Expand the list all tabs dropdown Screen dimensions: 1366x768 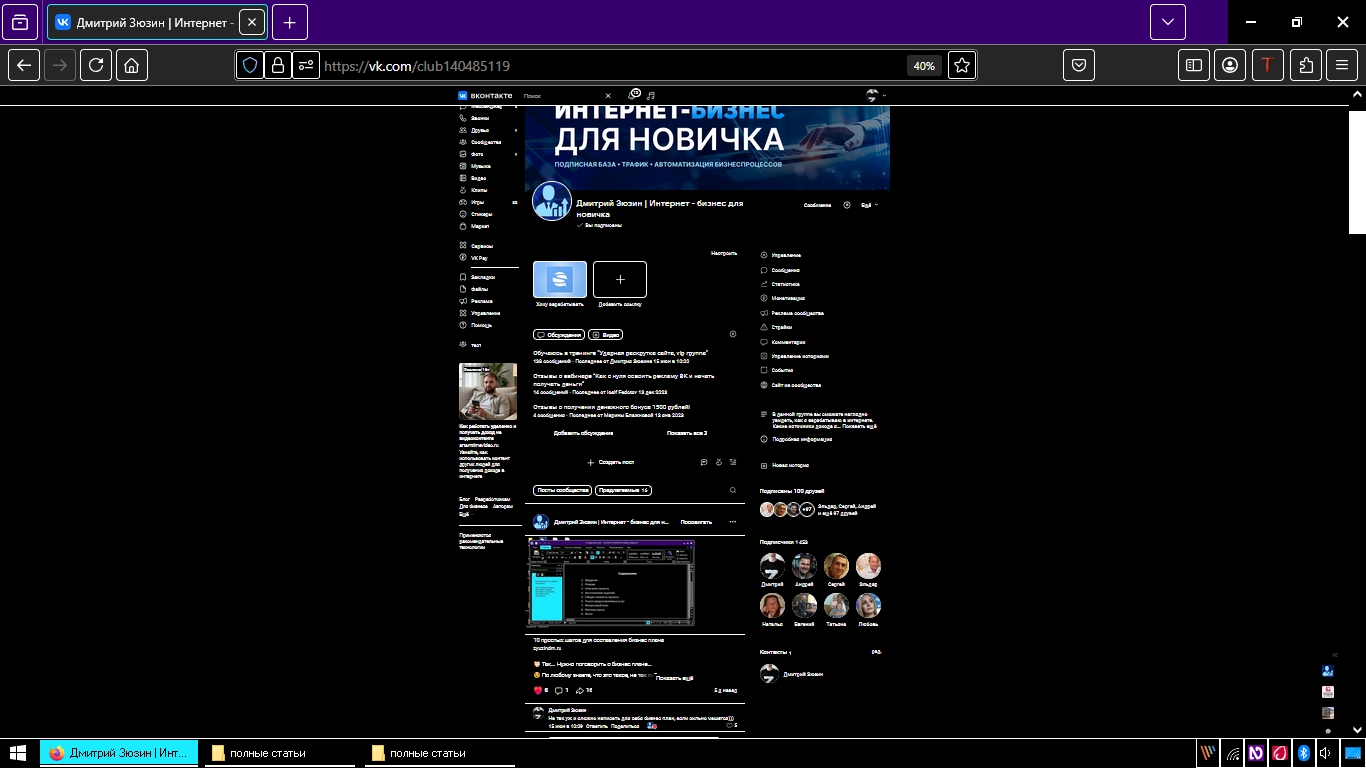pos(1168,22)
